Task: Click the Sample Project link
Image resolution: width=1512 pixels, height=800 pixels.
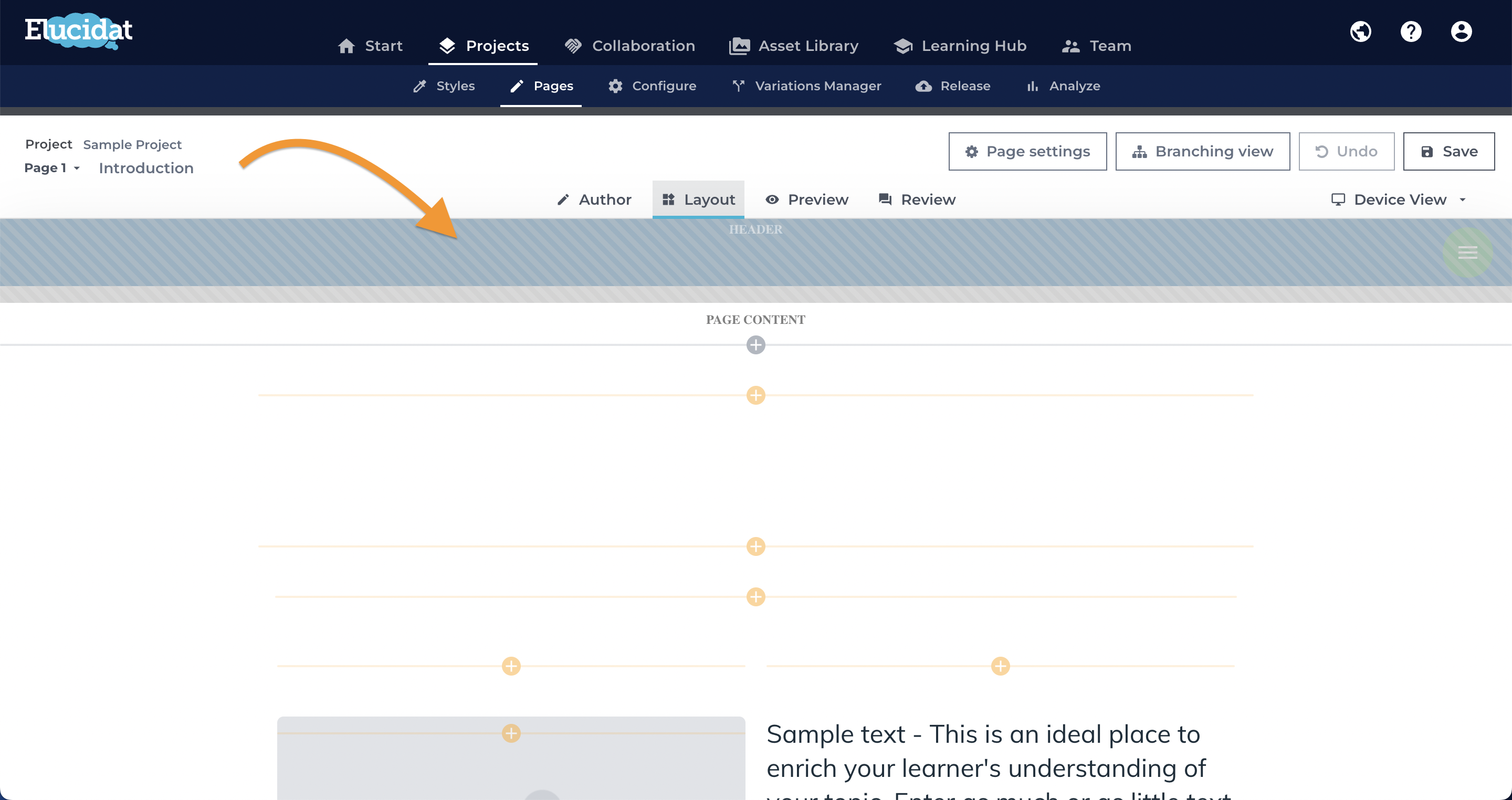Action: point(133,145)
